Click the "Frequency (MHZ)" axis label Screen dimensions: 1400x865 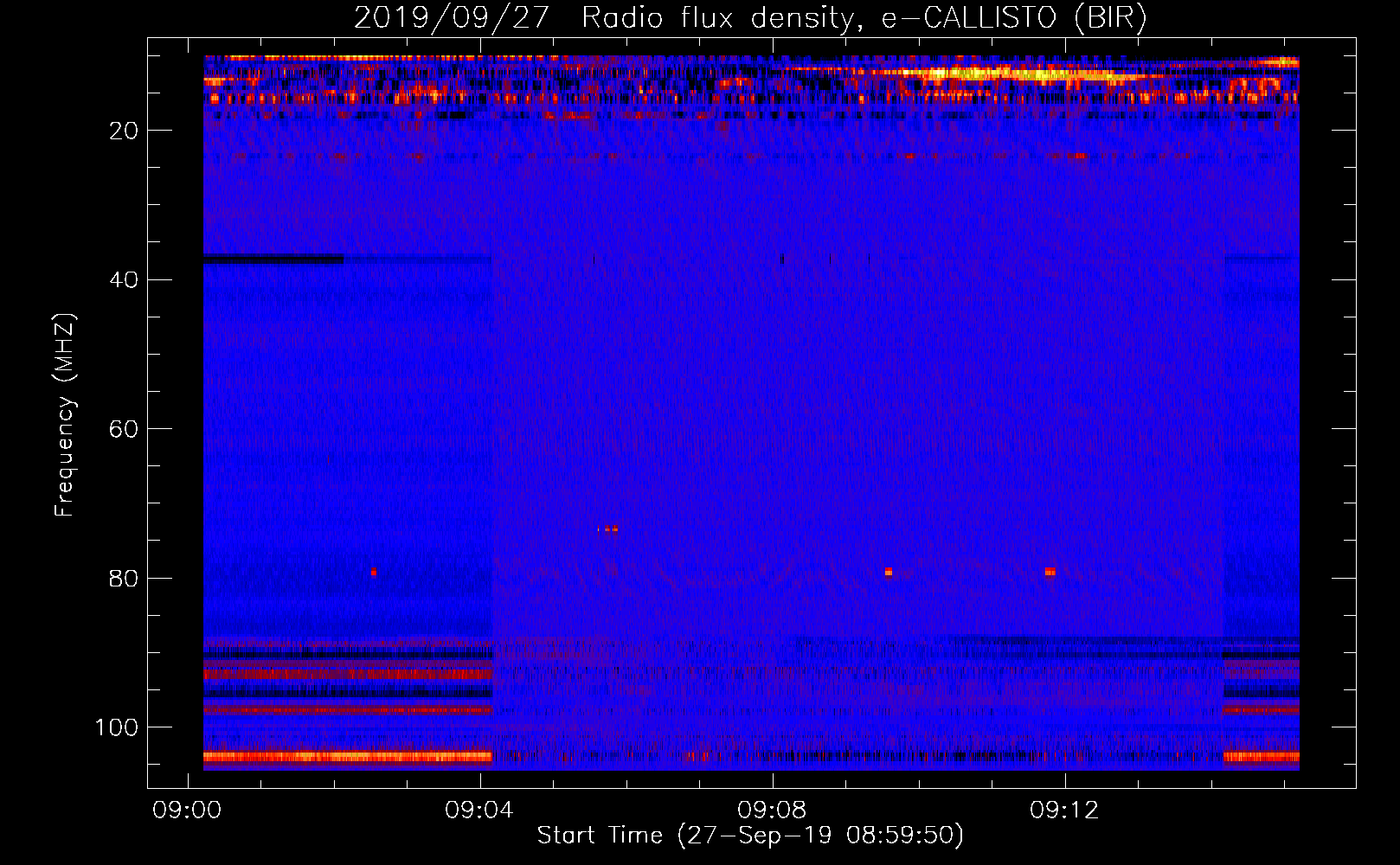pyautogui.click(x=65, y=415)
